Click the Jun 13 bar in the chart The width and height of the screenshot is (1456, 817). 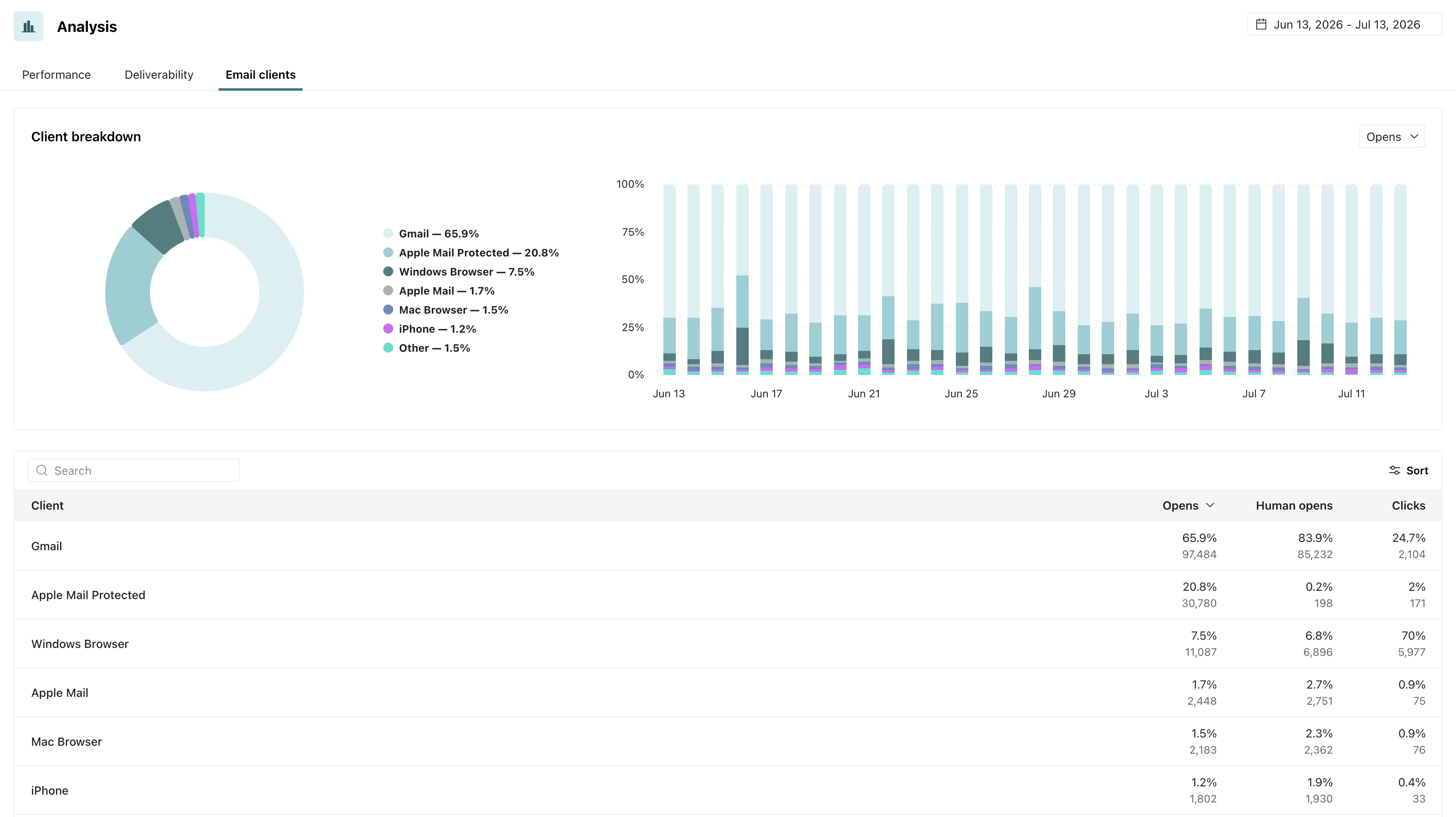tap(669, 280)
